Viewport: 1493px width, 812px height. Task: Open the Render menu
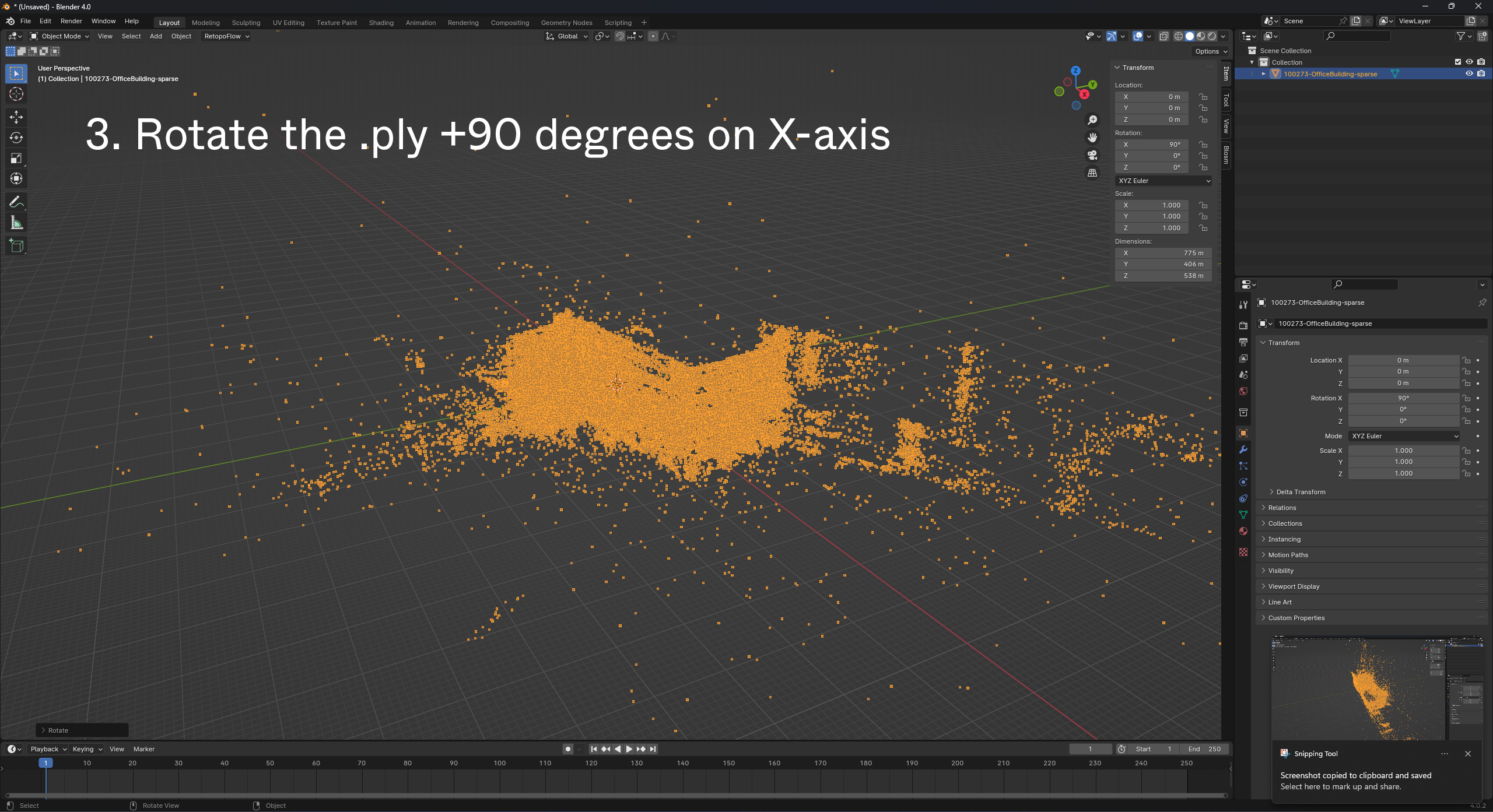tap(71, 21)
